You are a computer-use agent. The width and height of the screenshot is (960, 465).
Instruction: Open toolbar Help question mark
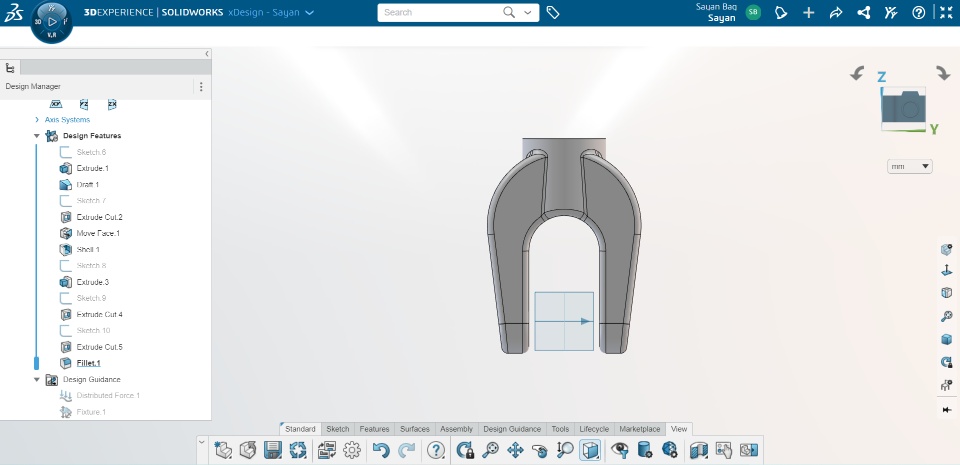click(435, 451)
